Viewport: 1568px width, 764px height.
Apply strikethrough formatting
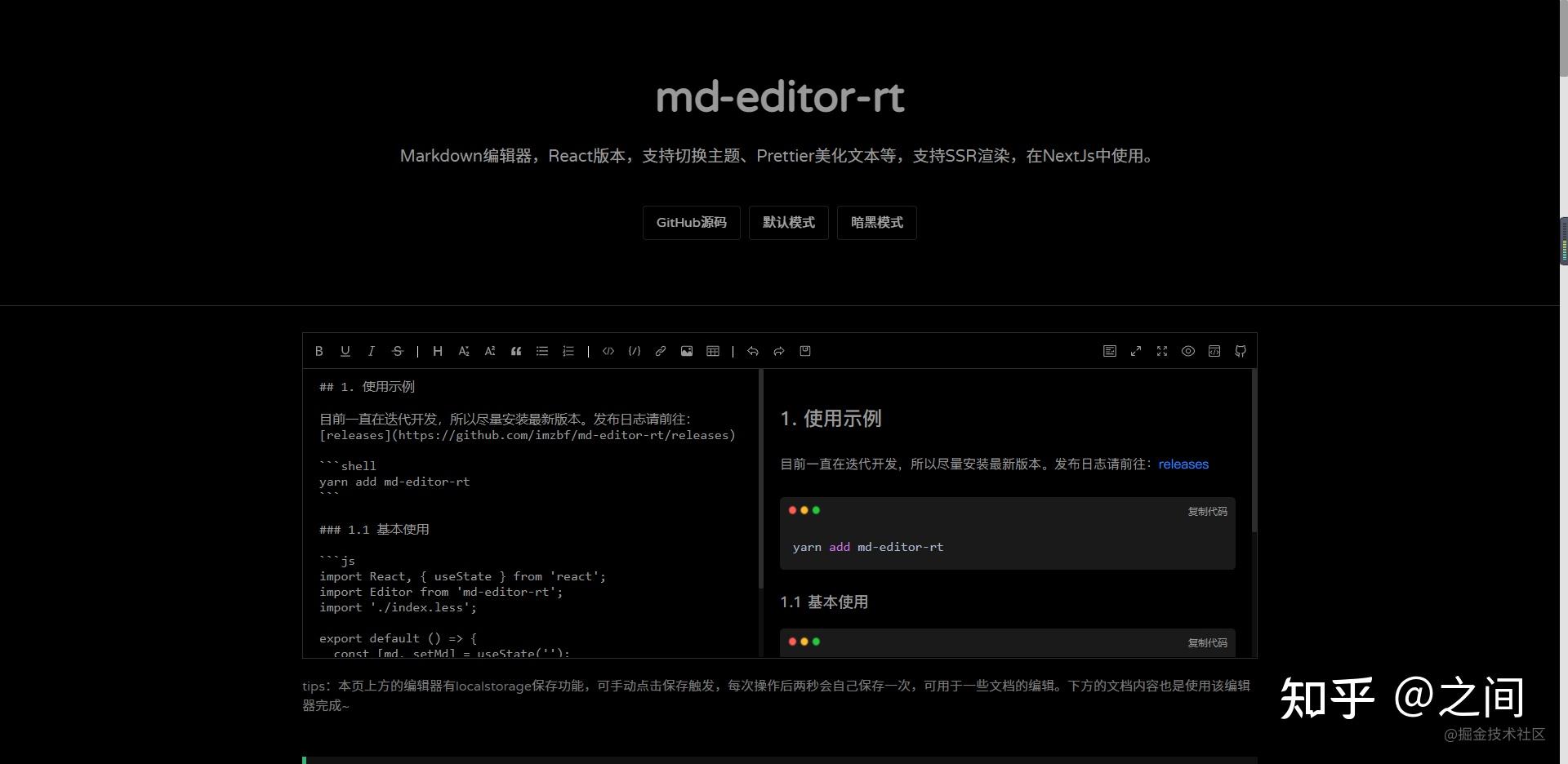pyautogui.click(x=398, y=351)
